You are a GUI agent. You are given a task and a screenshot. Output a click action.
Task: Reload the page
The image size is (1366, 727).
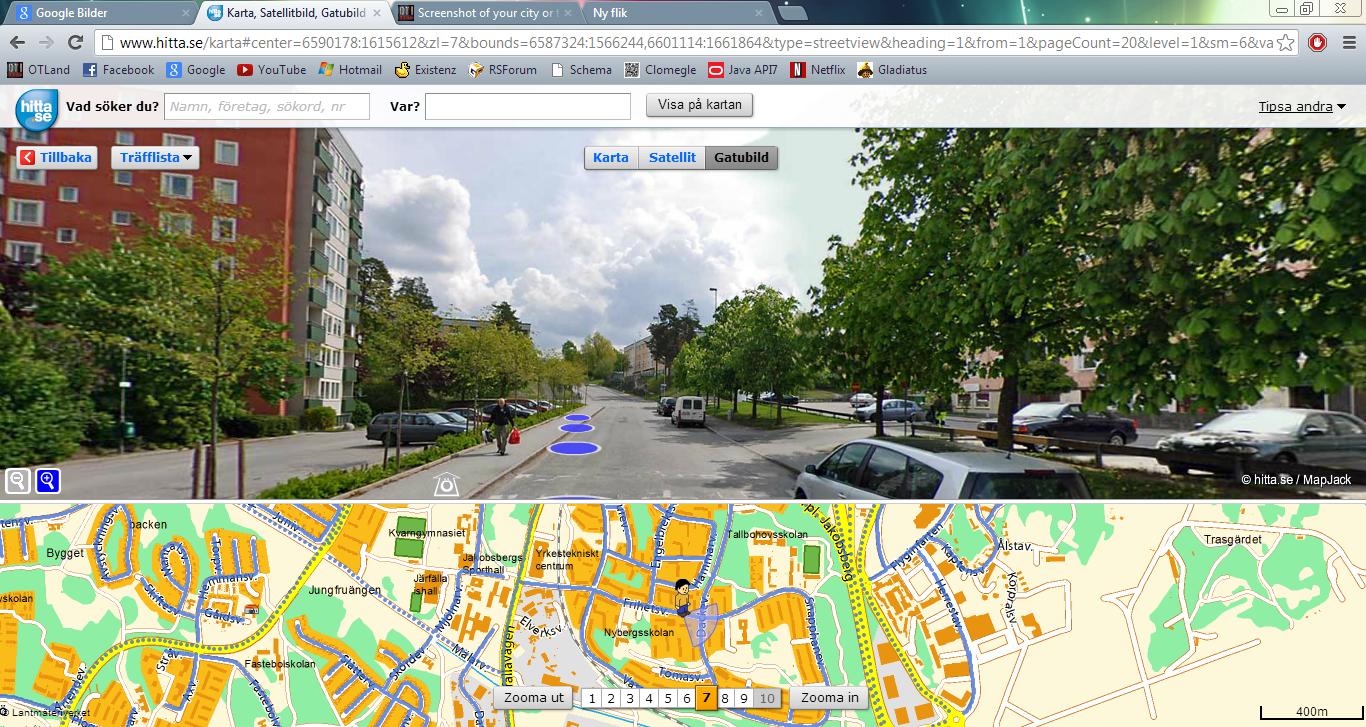[x=75, y=42]
